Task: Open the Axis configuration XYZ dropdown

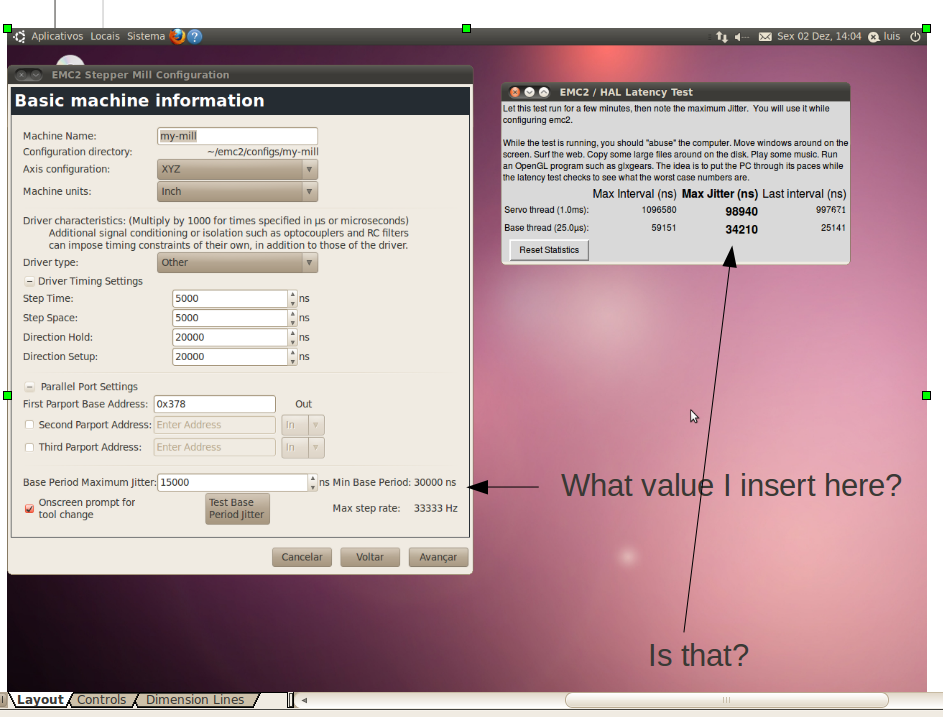Action: click(237, 170)
